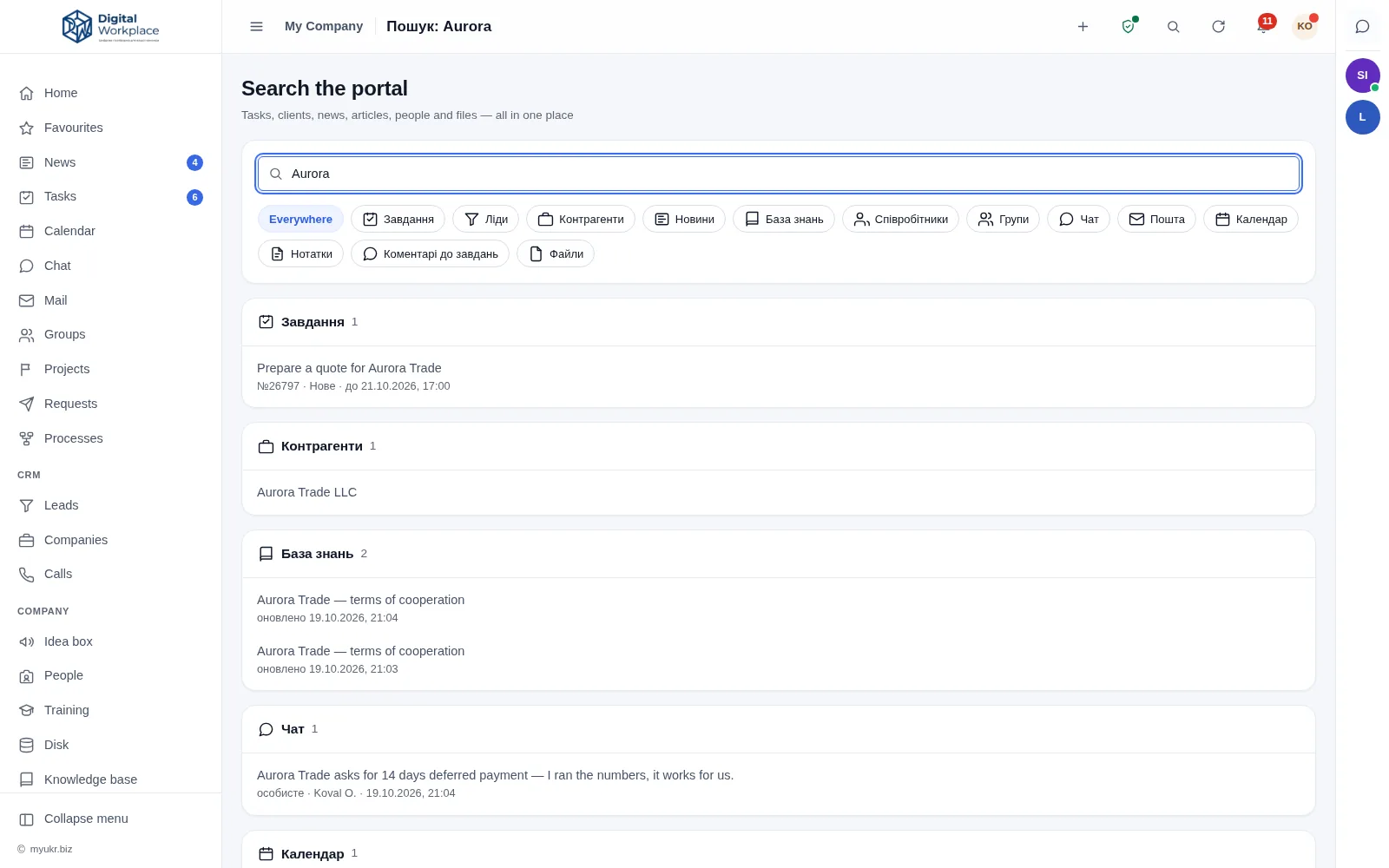The image size is (1389, 868).
Task: Open notifications bell with 11 badge
Action: (1263, 27)
